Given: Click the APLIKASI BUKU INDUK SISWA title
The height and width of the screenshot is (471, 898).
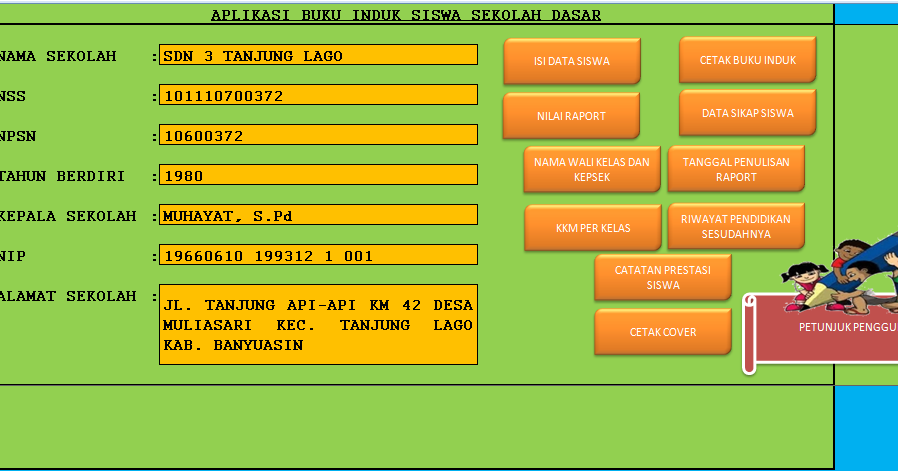Looking at the screenshot, I should [406, 15].
